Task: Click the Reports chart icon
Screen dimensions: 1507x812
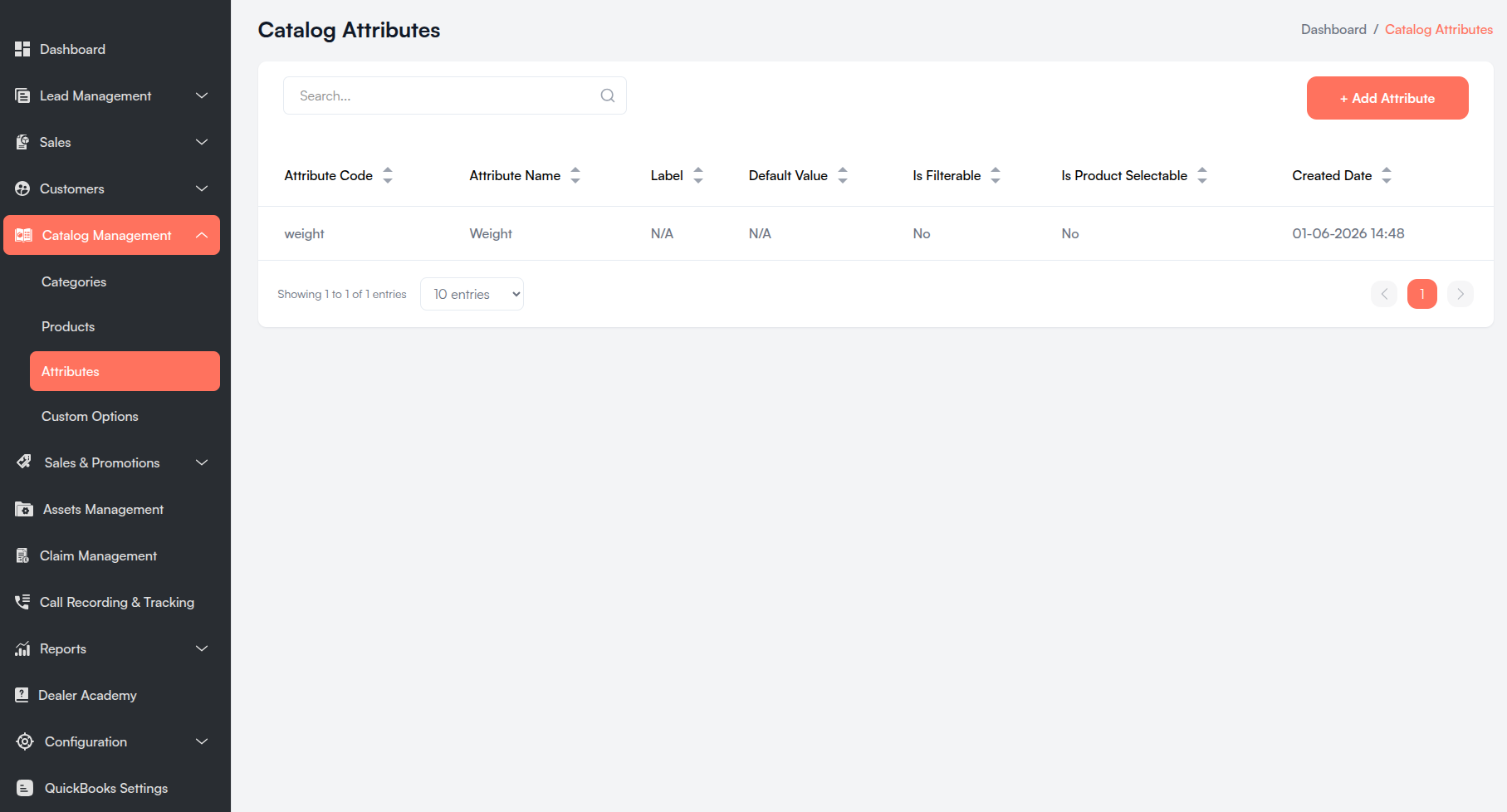Action: point(22,648)
